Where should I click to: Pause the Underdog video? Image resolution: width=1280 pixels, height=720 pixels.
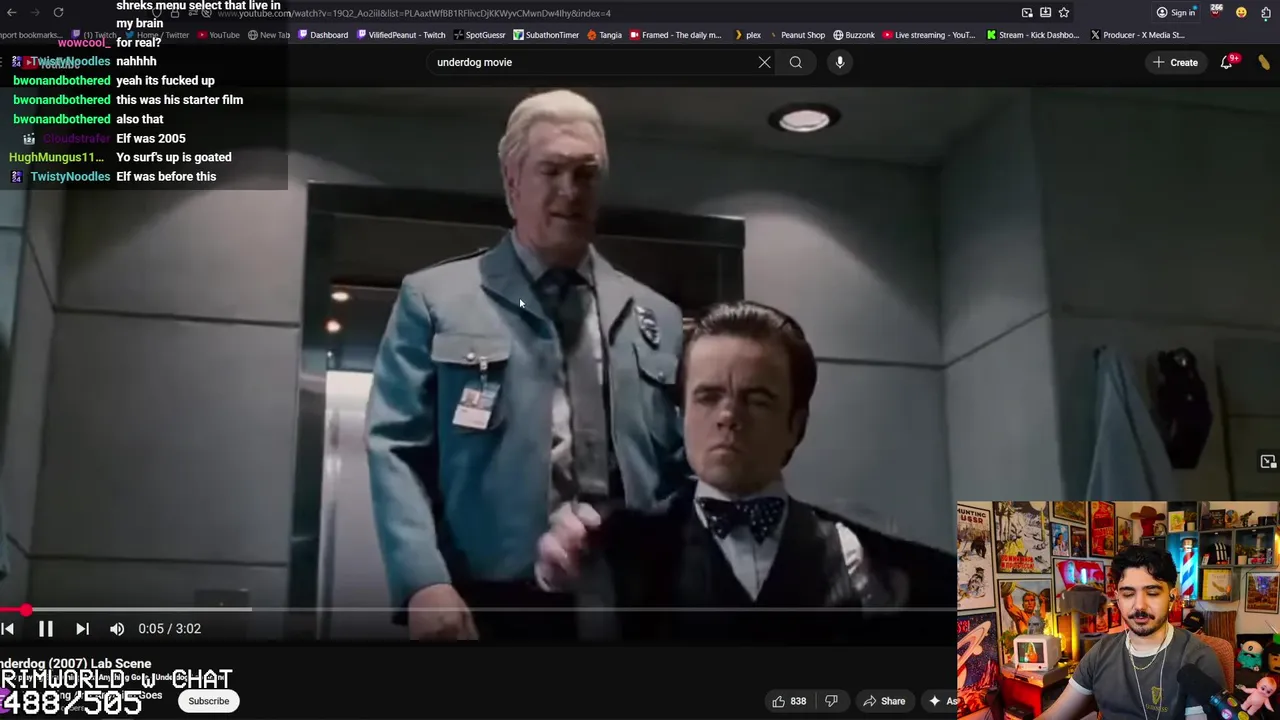[x=45, y=629]
